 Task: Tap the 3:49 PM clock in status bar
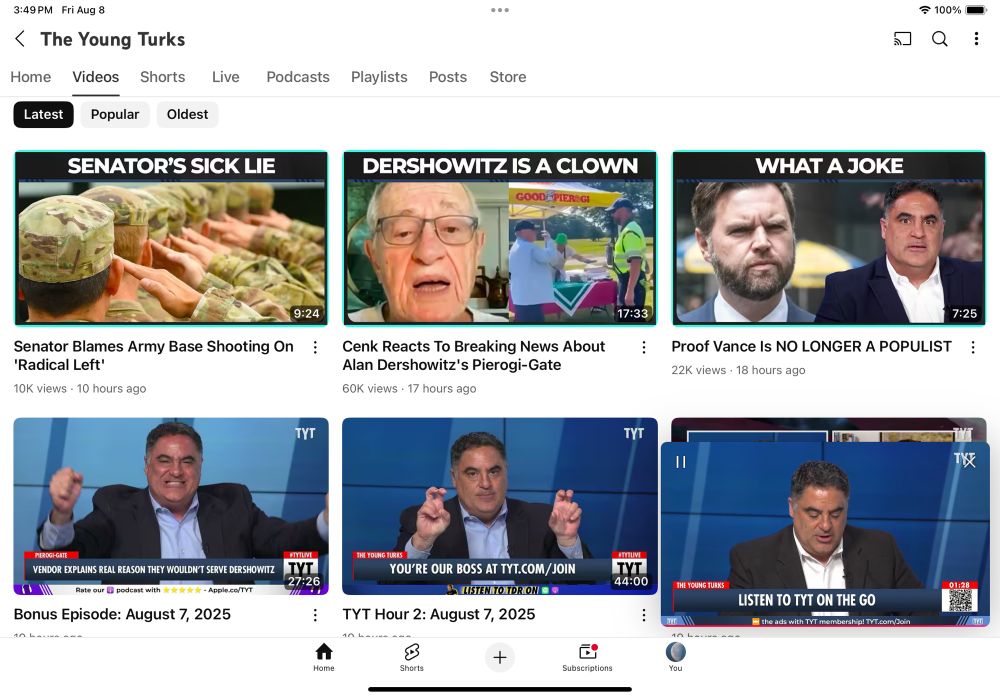point(33,10)
